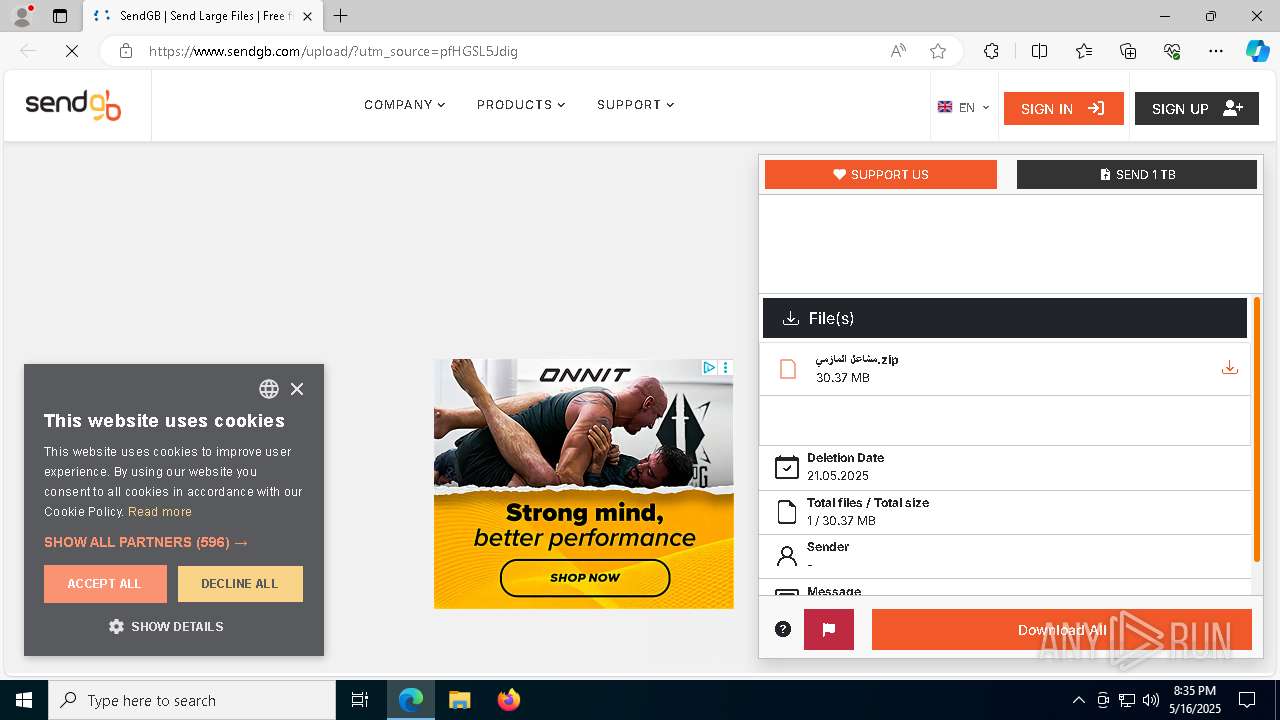Screen dimensions: 1280x720
Task: Click the red flag report button
Action: [829, 629]
